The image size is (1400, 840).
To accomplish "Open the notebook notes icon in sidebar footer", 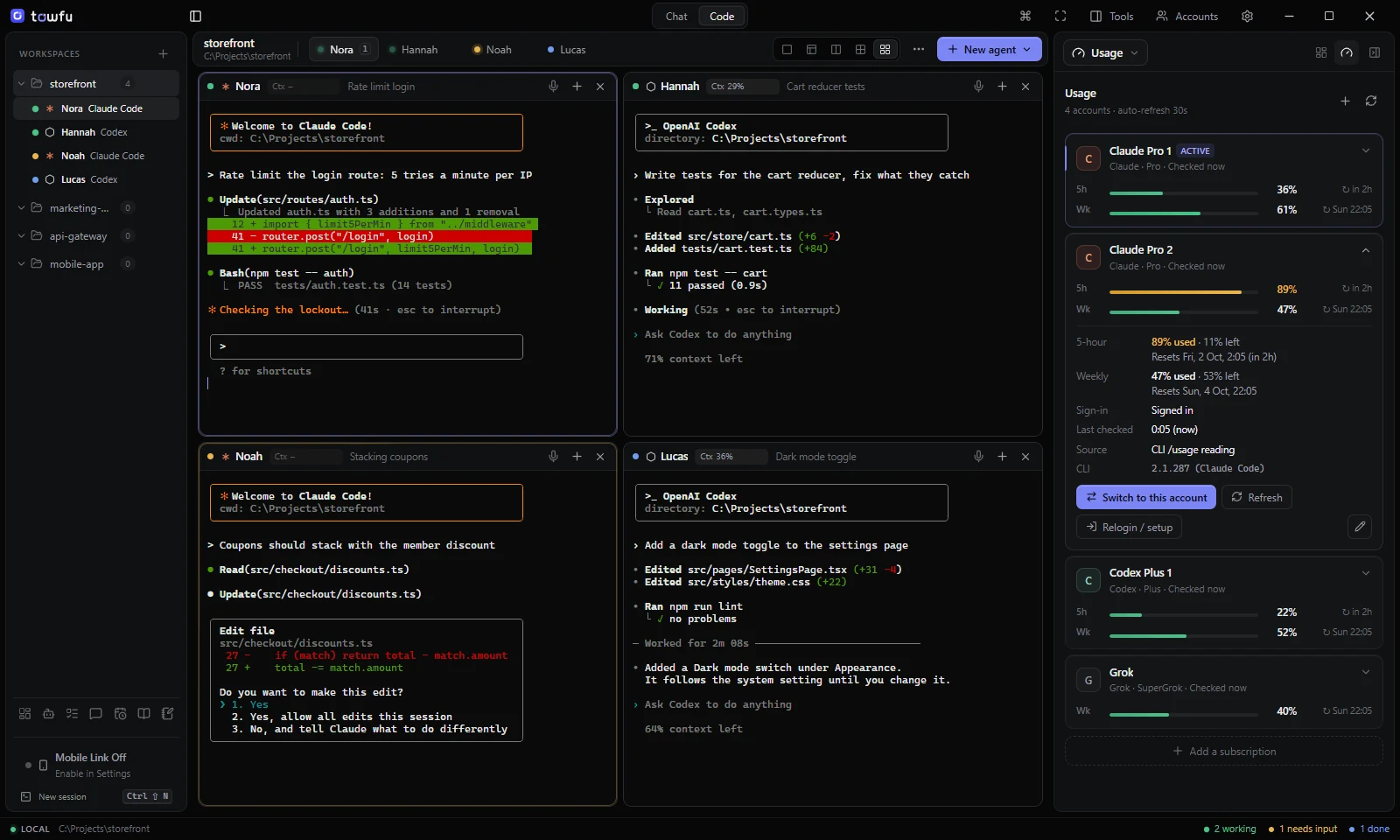I will click(167, 713).
